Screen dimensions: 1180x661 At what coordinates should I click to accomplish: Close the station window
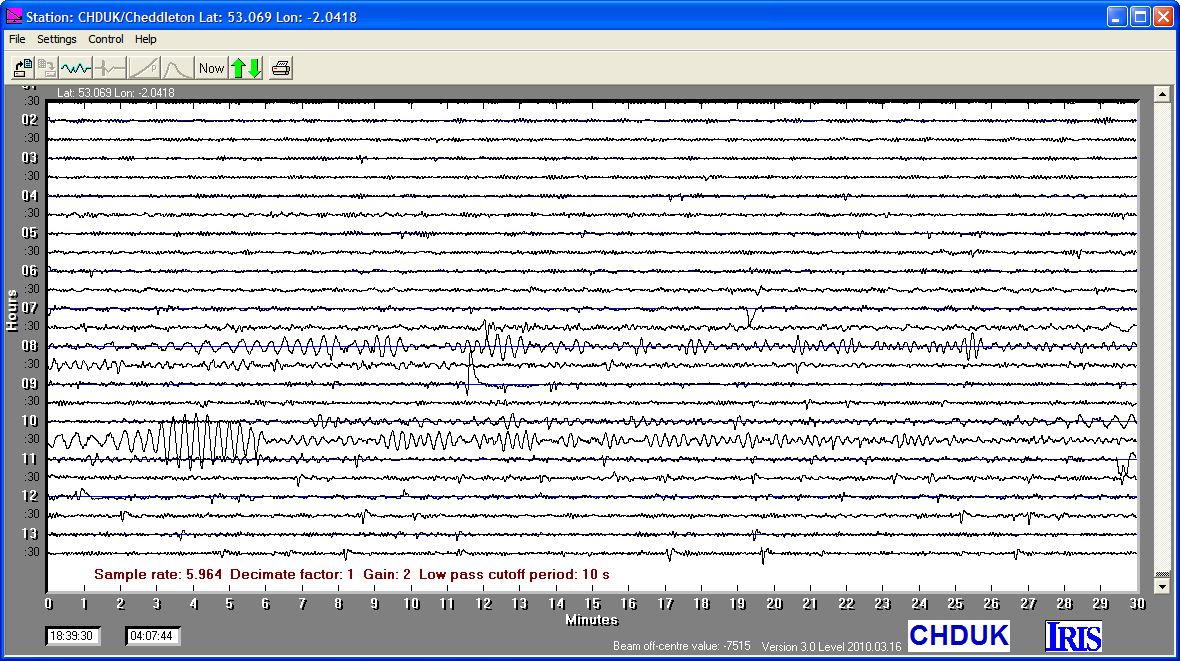click(1163, 17)
